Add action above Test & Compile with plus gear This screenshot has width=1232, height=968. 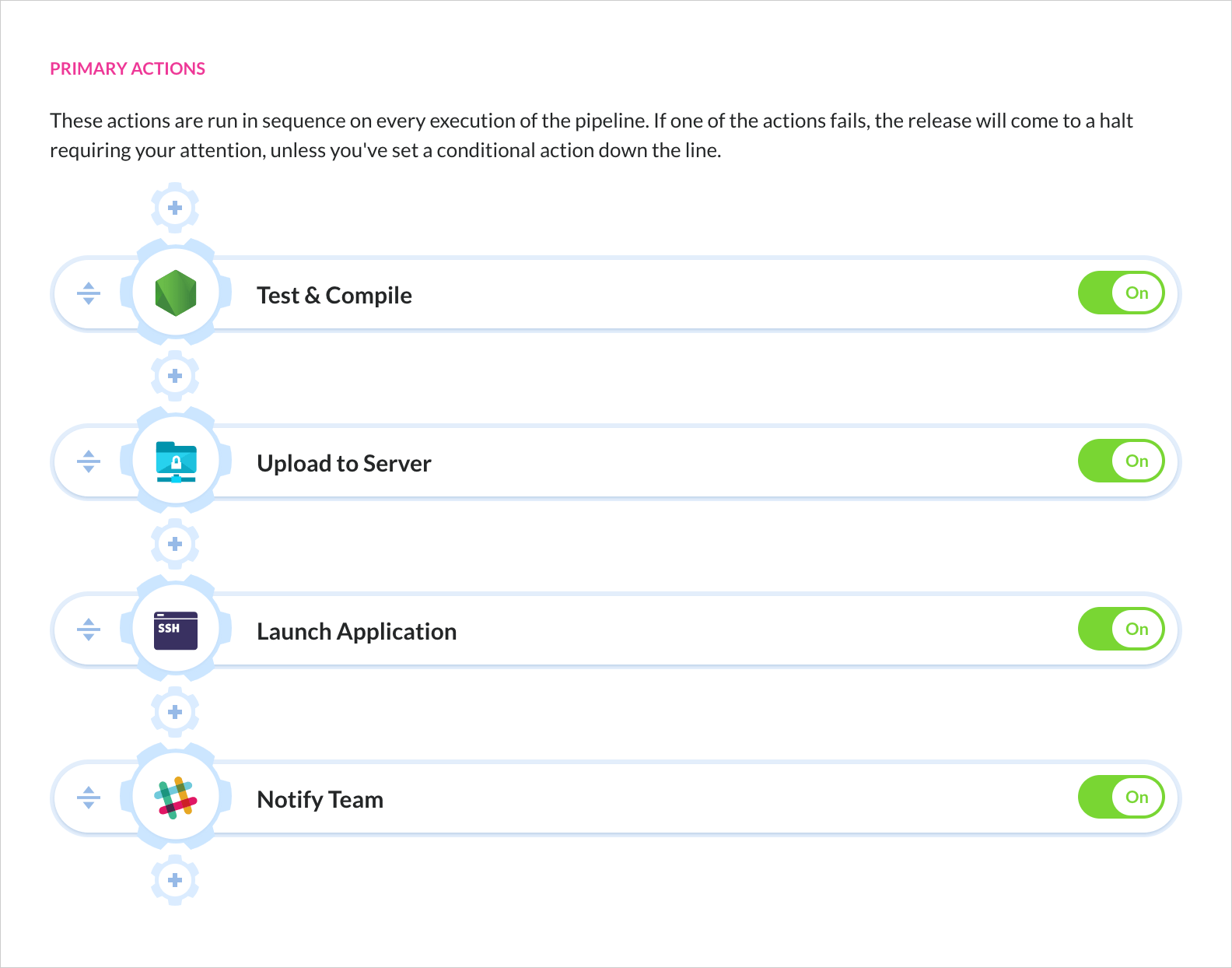coord(175,208)
